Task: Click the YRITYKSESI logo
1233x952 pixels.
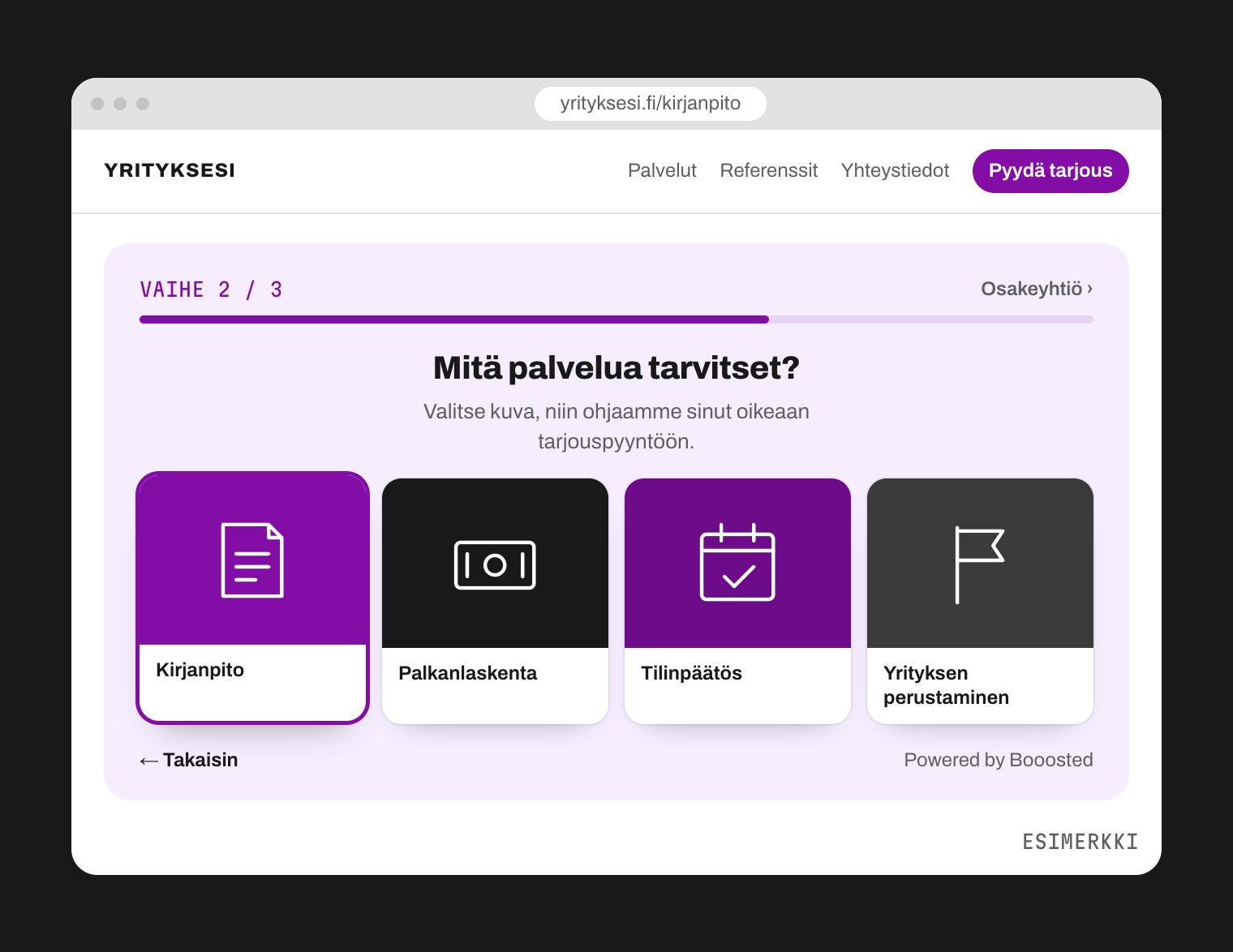Action: [x=170, y=170]
